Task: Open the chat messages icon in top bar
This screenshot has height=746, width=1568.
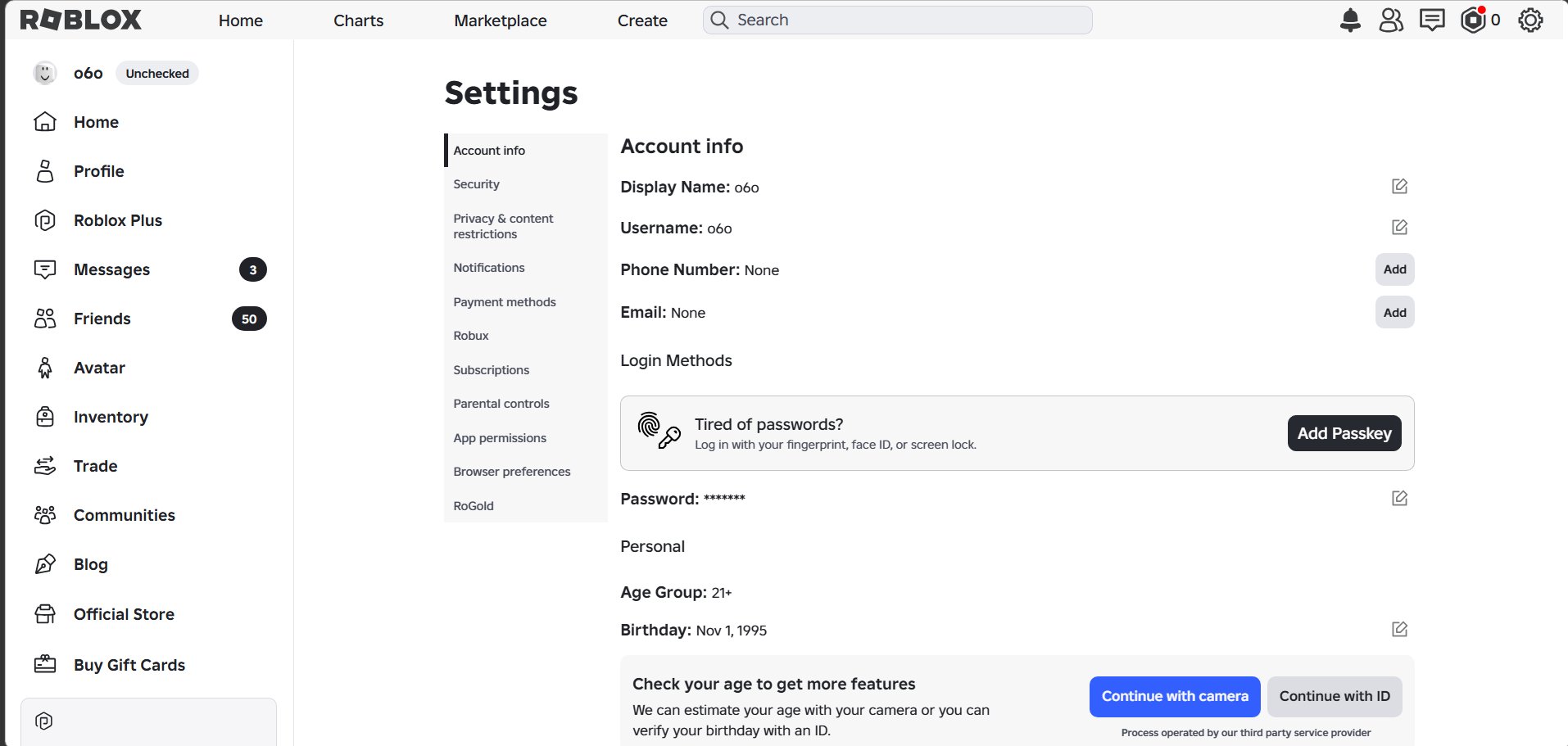Action: pyautogui.click(x=1432, y=20)
